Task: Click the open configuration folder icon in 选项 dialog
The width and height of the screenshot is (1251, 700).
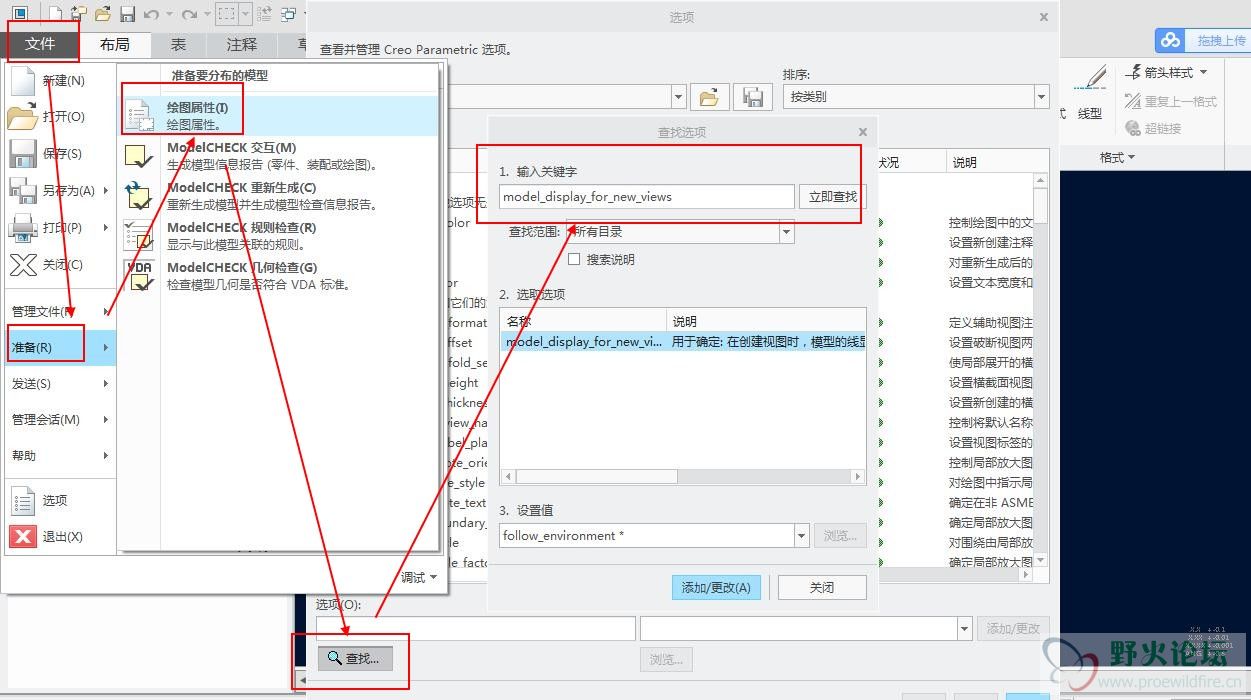Action: click(x=709, y=97)
